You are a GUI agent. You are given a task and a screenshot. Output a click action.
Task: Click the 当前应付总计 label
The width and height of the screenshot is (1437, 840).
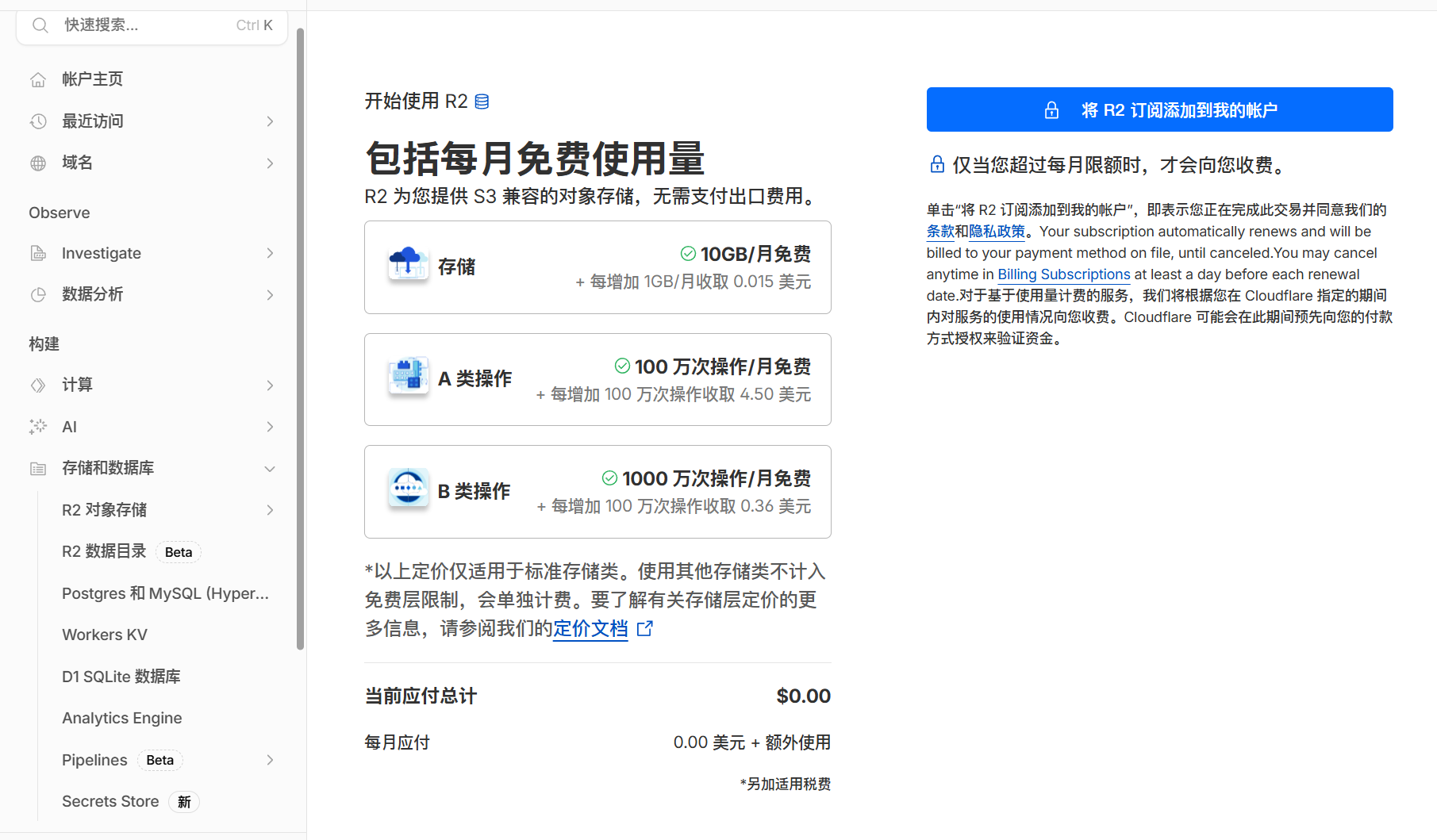421,696
